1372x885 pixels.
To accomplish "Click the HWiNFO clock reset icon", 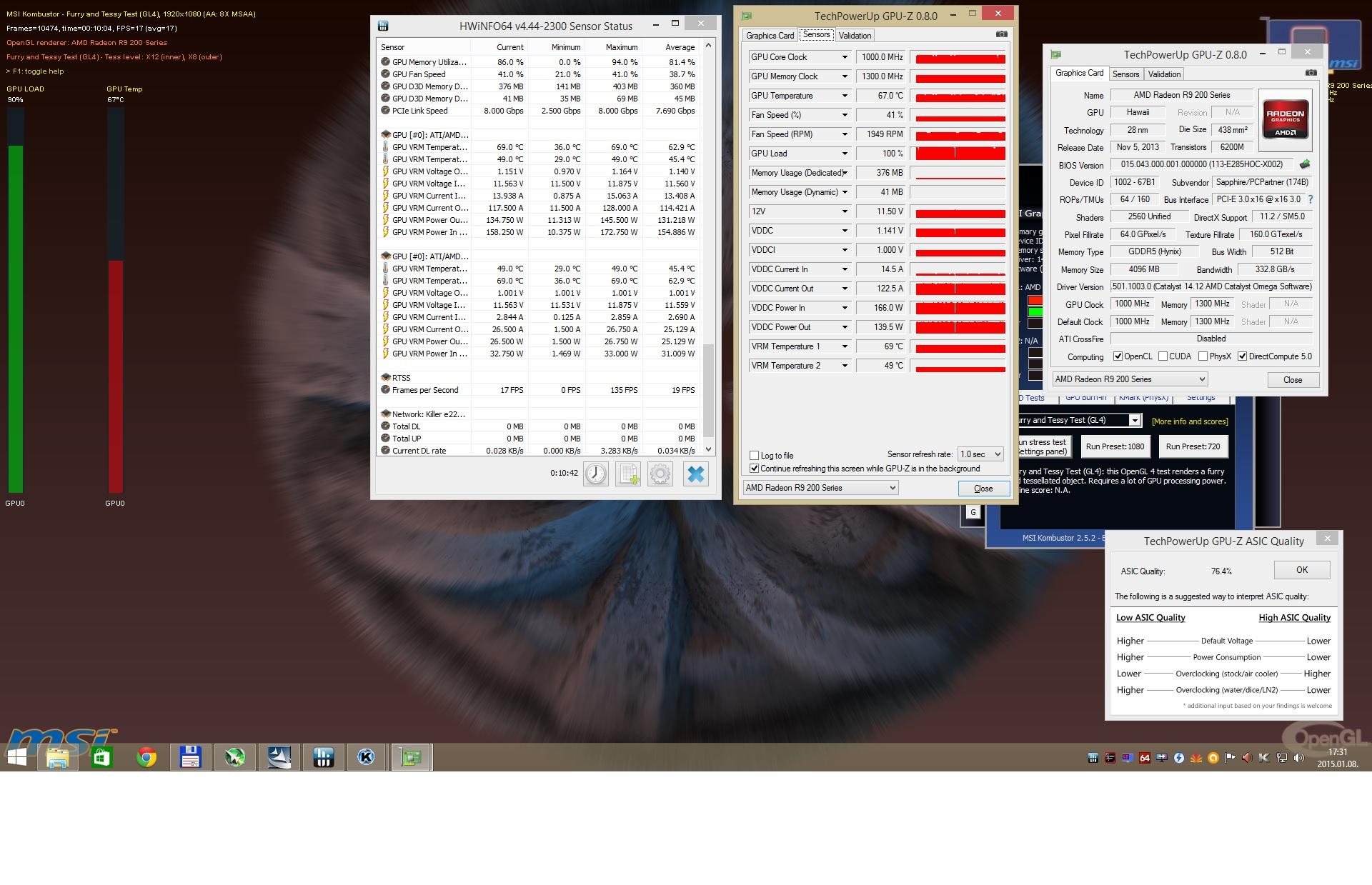I will click(595, 474).
